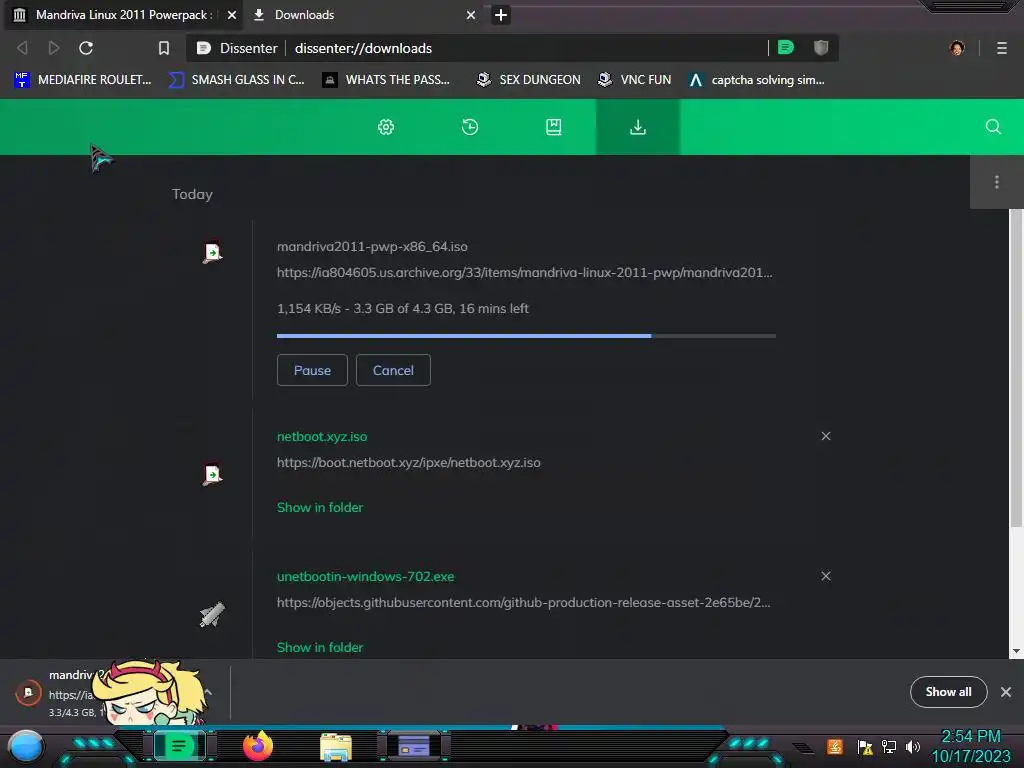Open the volume speaker tray icon
Screen dimensions: 1024x768
912,746
